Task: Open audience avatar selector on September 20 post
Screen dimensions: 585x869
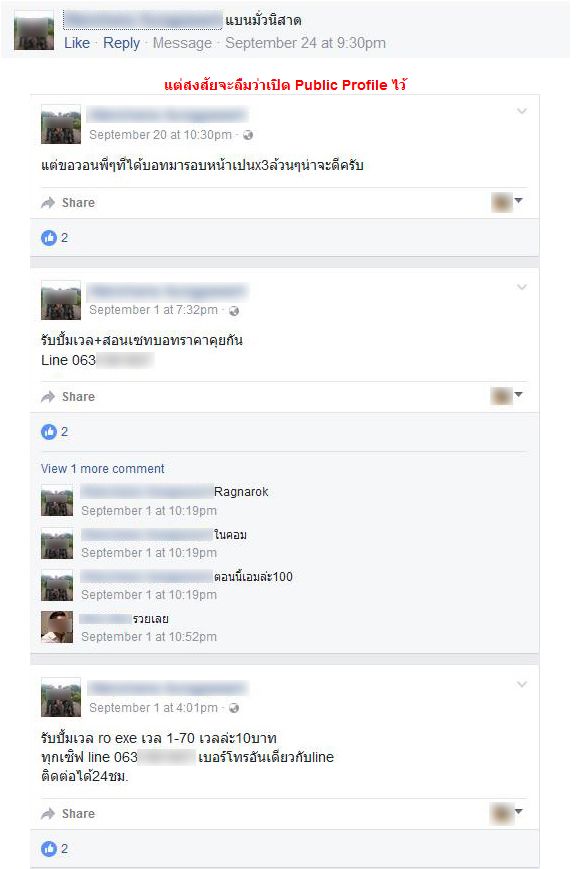Action: pyautogui.click(x=506, y=202)
